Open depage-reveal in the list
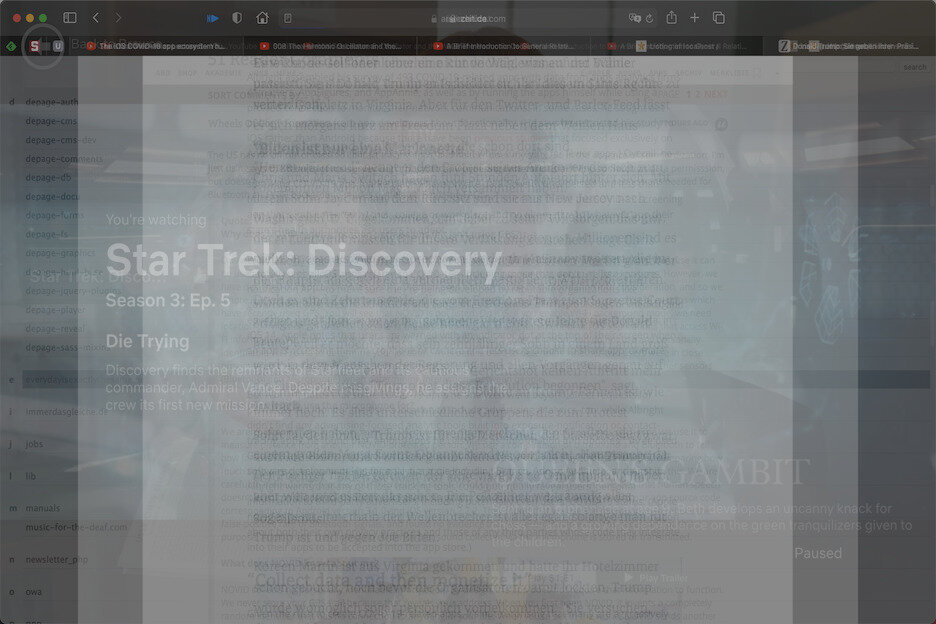This screenshot has height=624, width=936. 55,329
